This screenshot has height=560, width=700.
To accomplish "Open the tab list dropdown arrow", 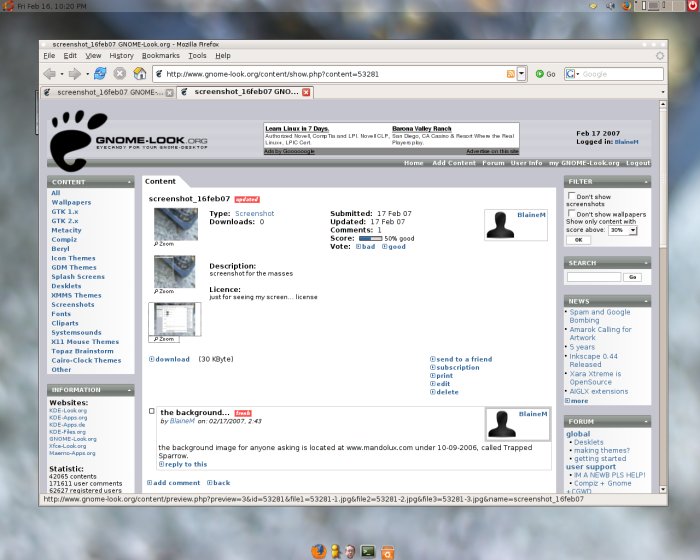I will coord(662,92).
